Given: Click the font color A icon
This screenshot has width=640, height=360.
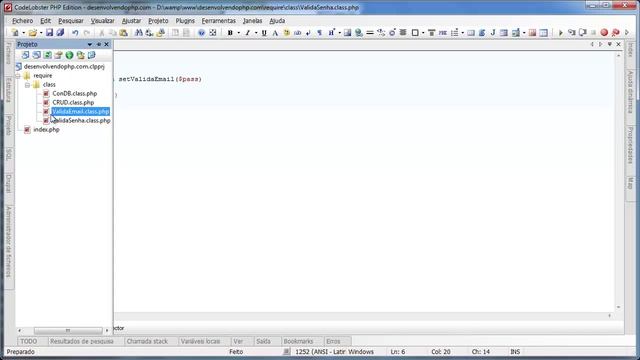Looking at the screenshot, I should 275,33.
